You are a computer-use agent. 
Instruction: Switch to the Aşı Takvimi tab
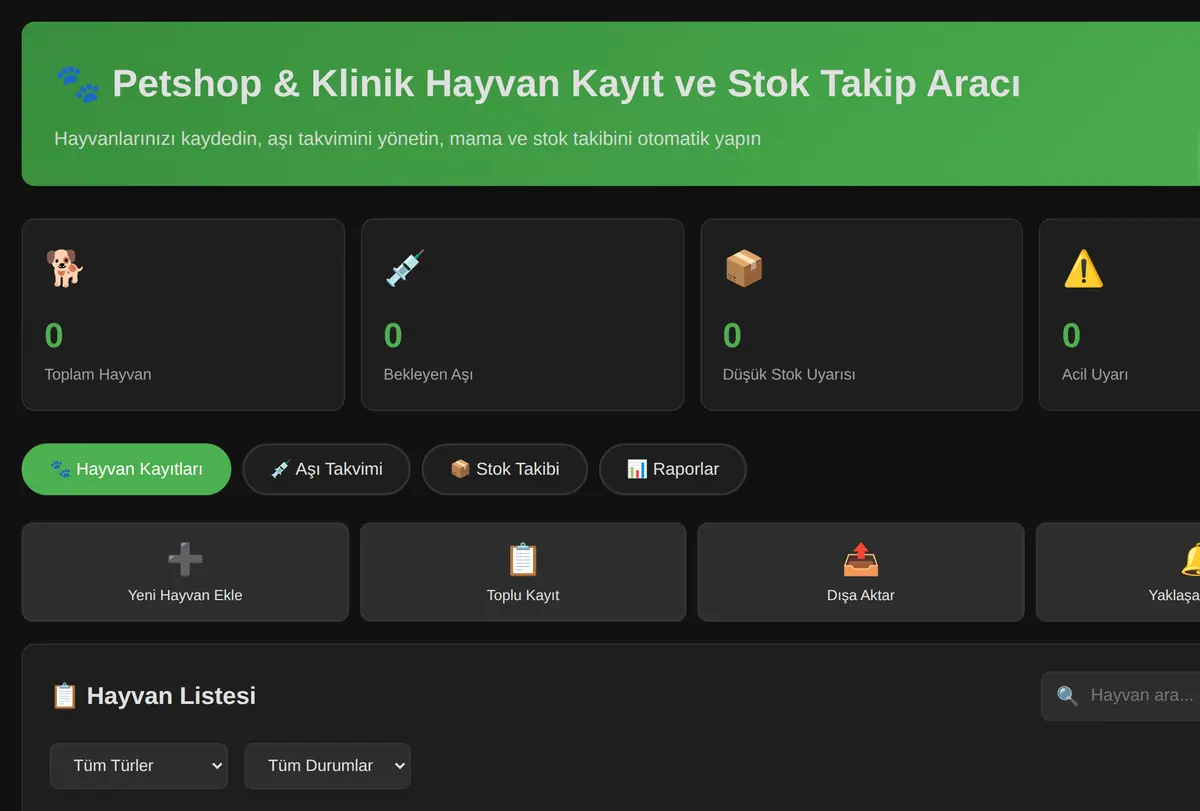326,469
